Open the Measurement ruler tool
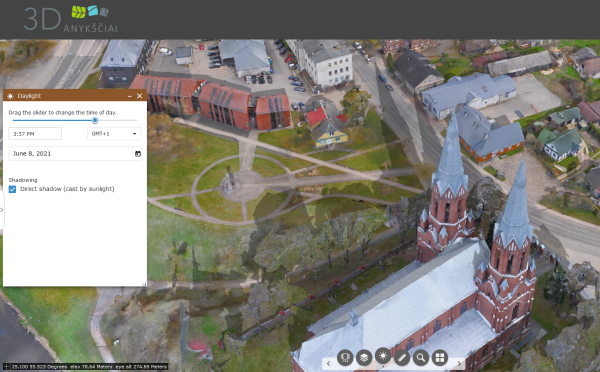This screenshot has height=372, width=600. [402, 358]
